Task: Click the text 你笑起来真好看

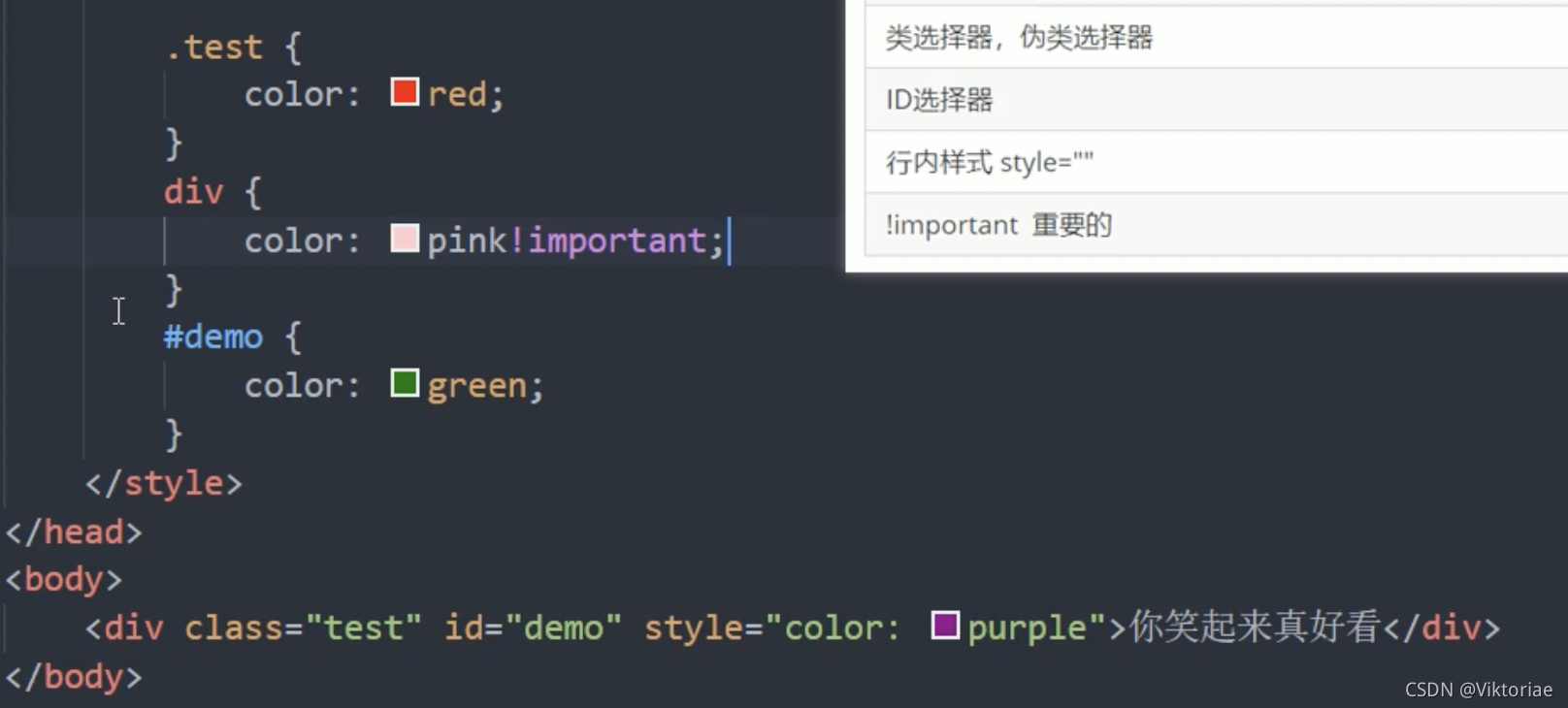Action: point(1255,627)
